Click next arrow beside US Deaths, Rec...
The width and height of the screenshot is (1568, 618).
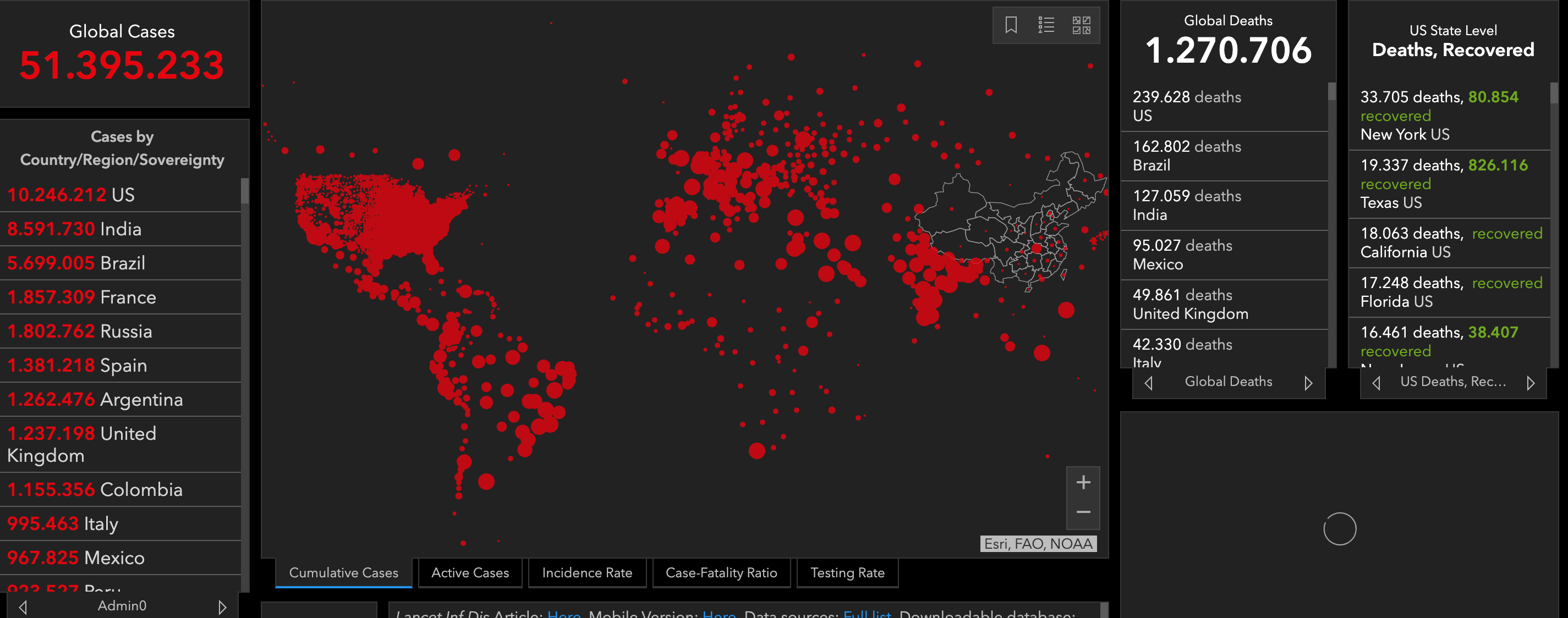pyautogui.click(x=1531, y=383)
